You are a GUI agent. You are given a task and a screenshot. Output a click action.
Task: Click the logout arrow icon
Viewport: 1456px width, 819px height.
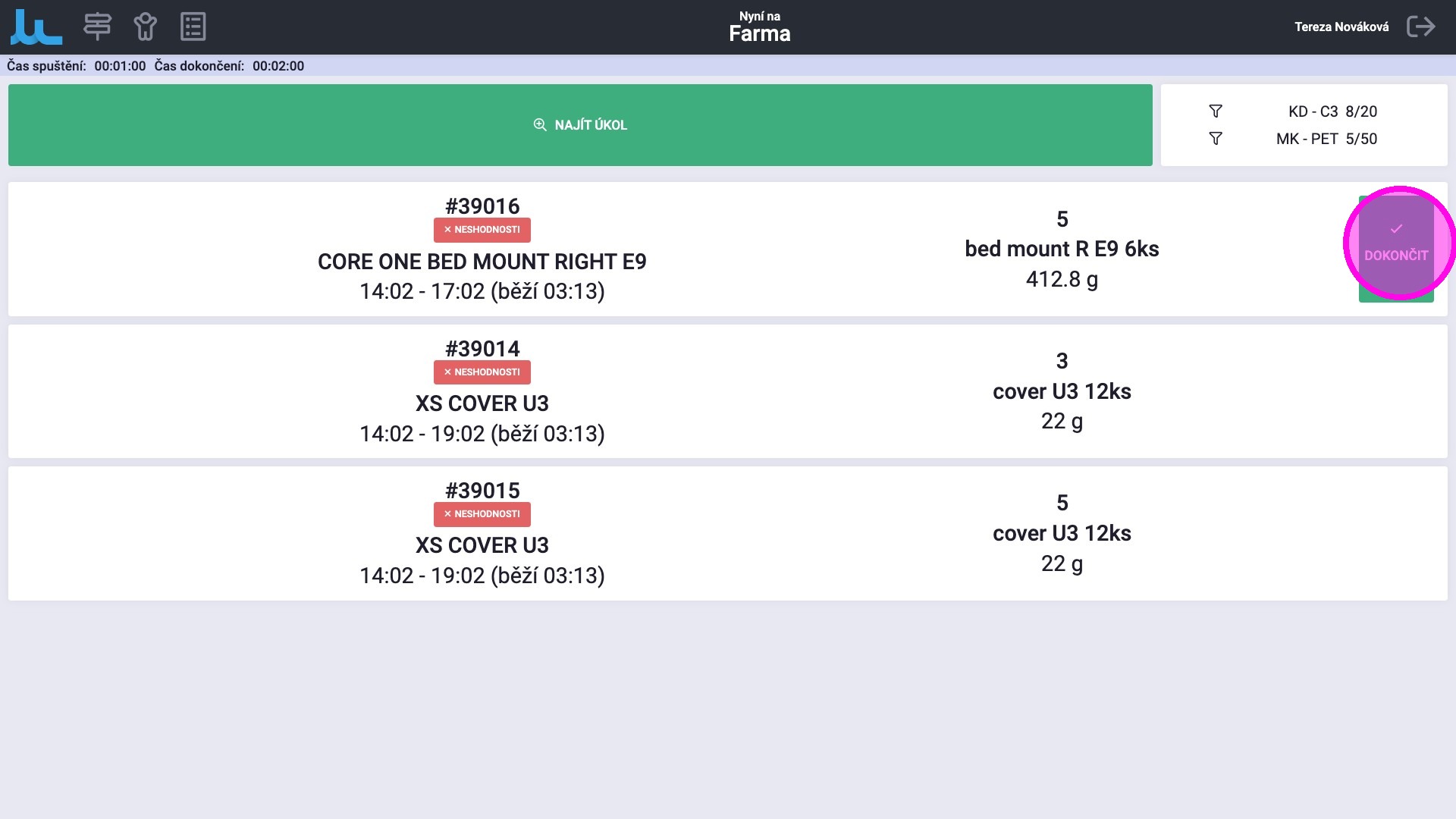click(1420, 27)
